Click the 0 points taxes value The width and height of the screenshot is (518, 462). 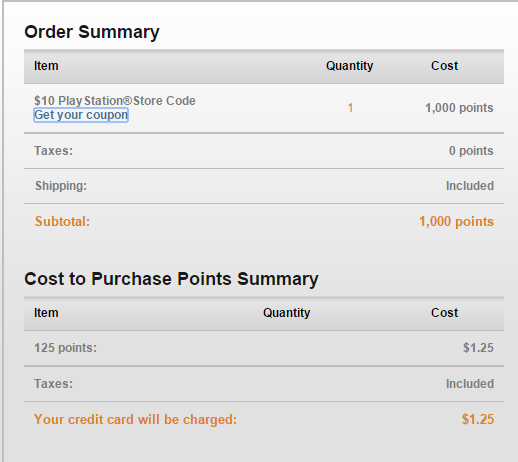[471, 151]
